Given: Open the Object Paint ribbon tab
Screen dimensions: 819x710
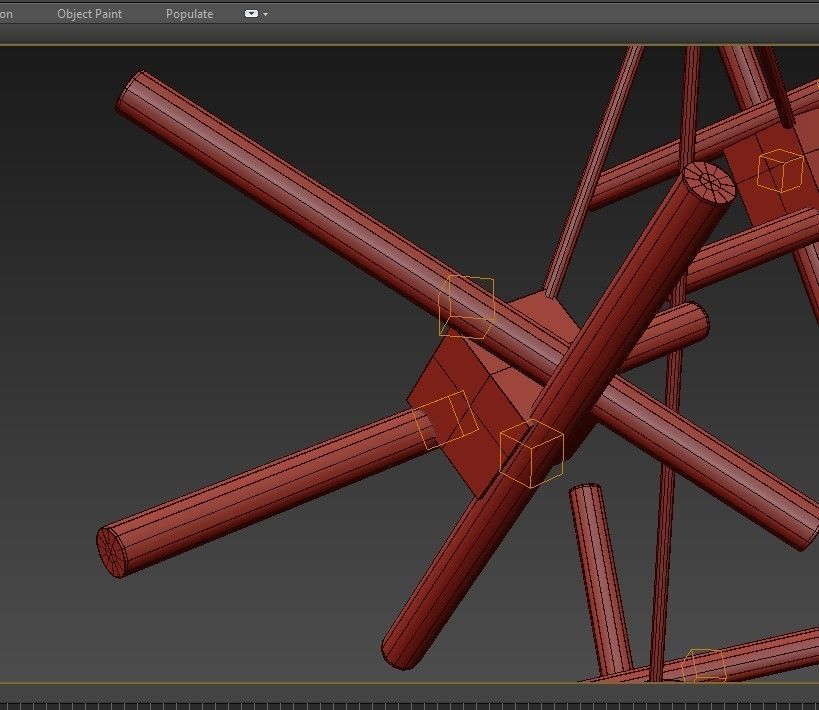Looking at the screenshot, I should (x=89, y=14).
